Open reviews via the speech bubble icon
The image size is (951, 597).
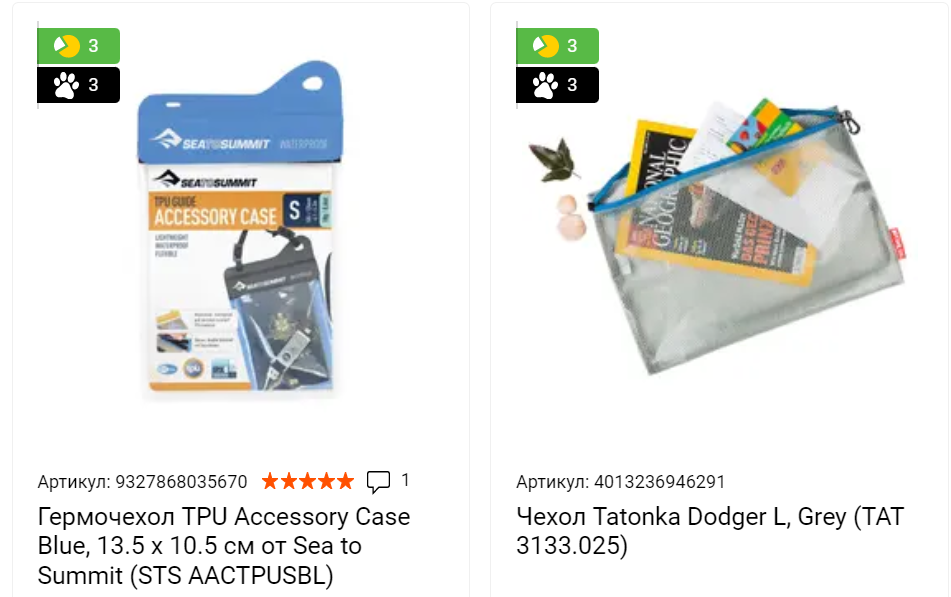378,481
